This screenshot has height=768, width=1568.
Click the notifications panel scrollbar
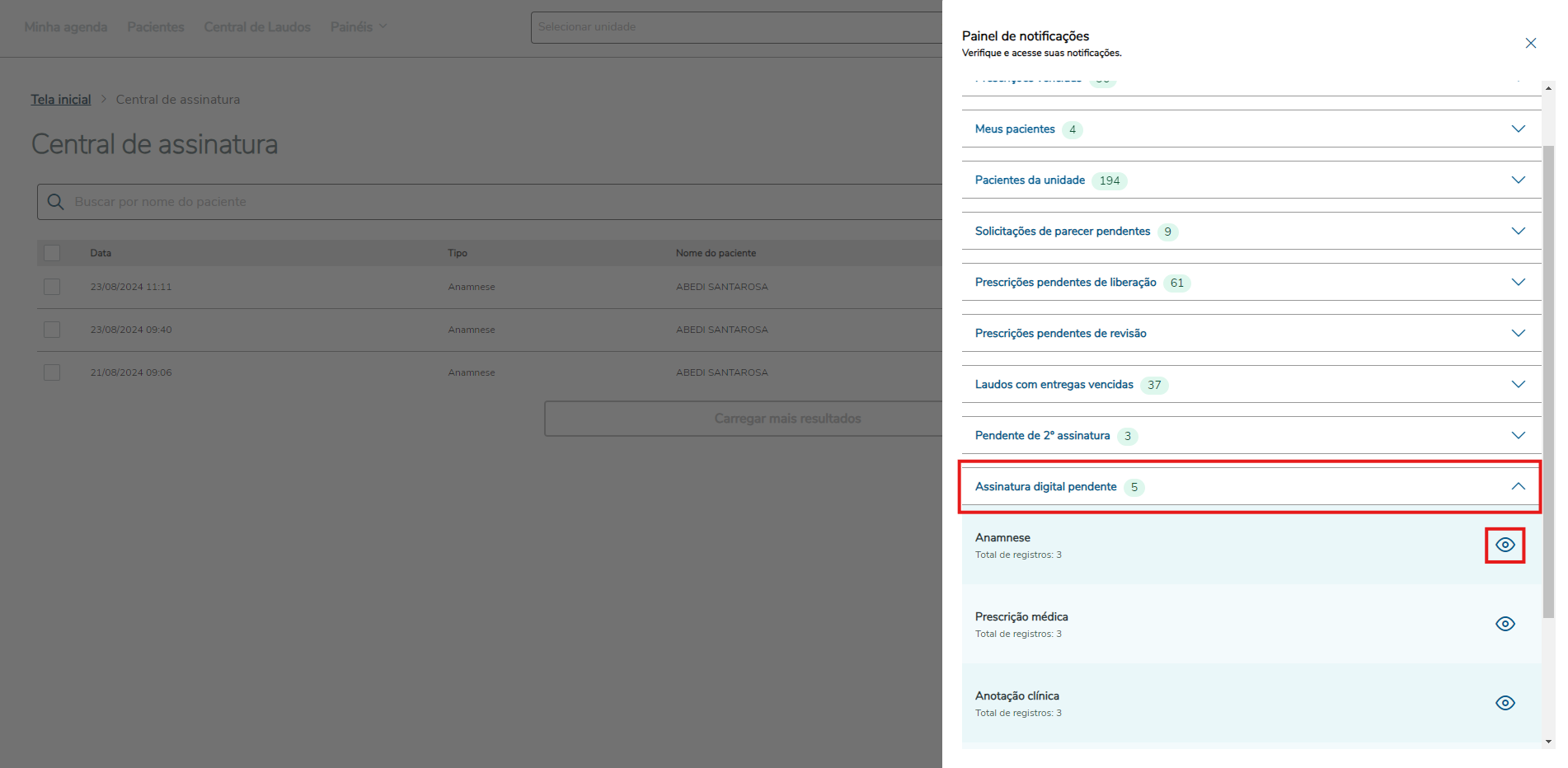(x=1548, y=379)
